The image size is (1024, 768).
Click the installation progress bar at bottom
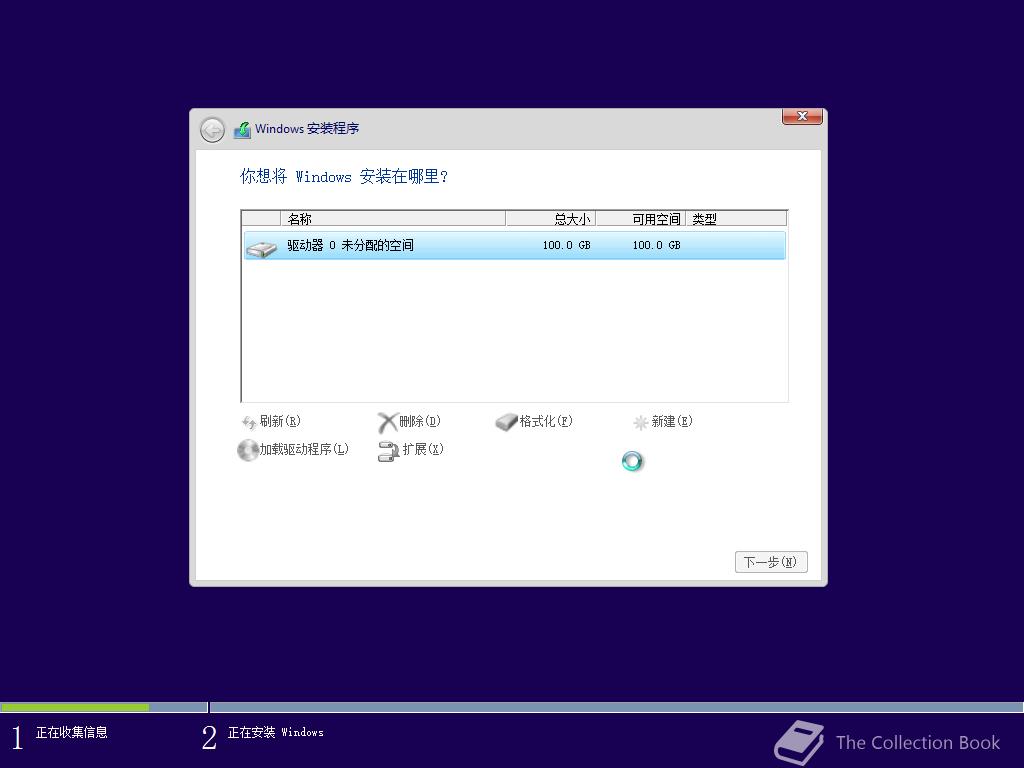click(x=512, y=707)
